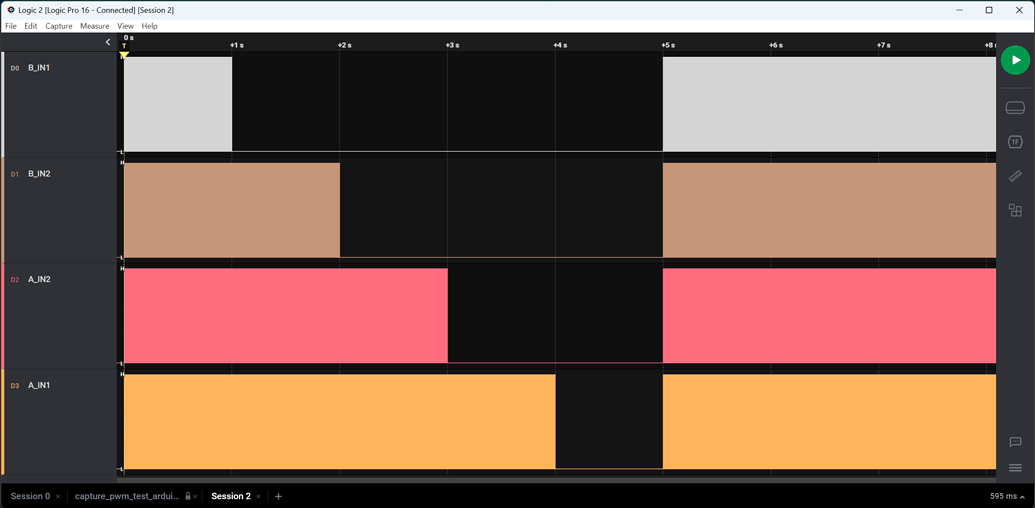The height and width of the screenshot is (508, 1035).
Task: Close the Session 2 tab
Action: pyautogui.click(x=259, y=496)
